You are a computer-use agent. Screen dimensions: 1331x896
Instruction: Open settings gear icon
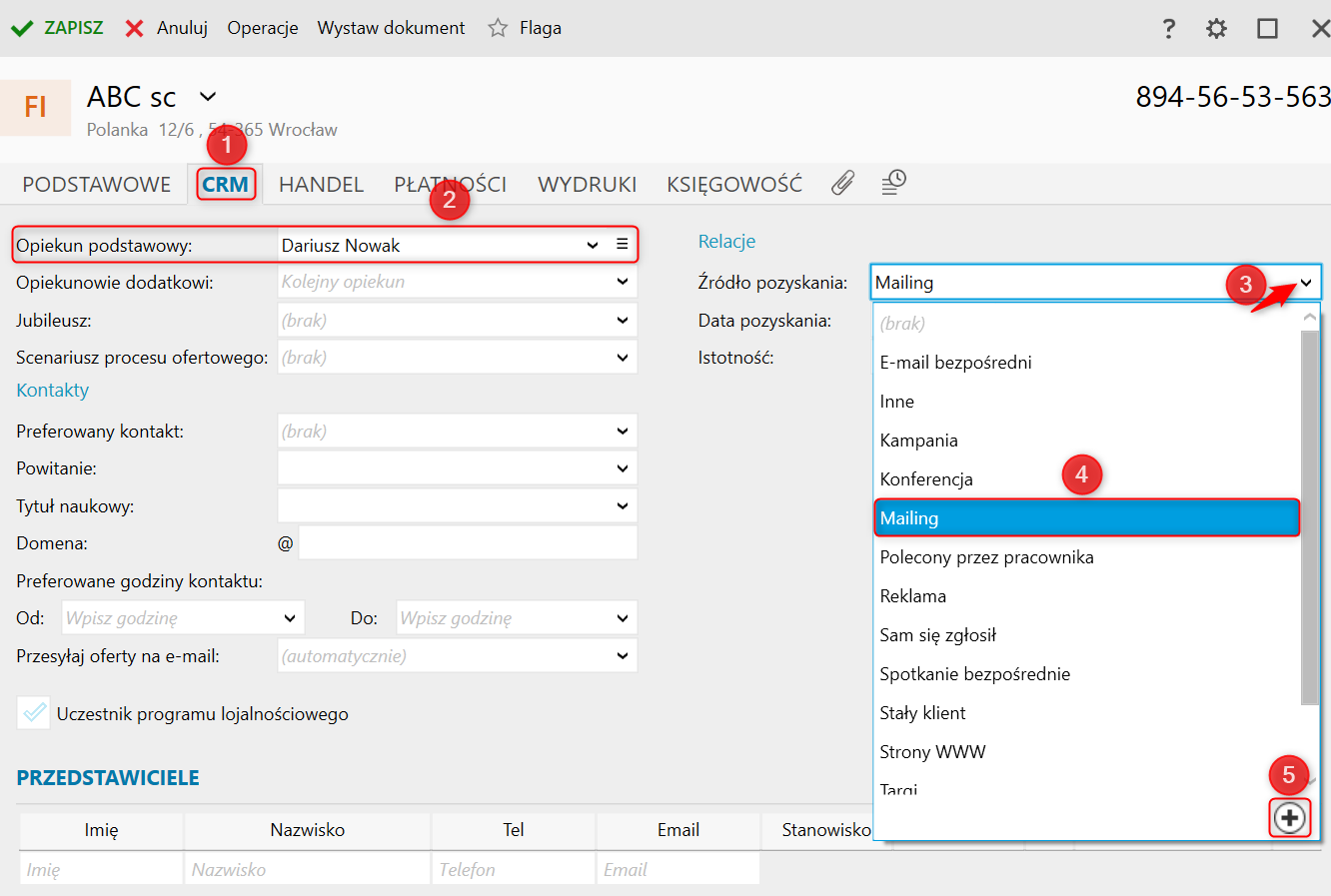click(x=1216, y=28)
